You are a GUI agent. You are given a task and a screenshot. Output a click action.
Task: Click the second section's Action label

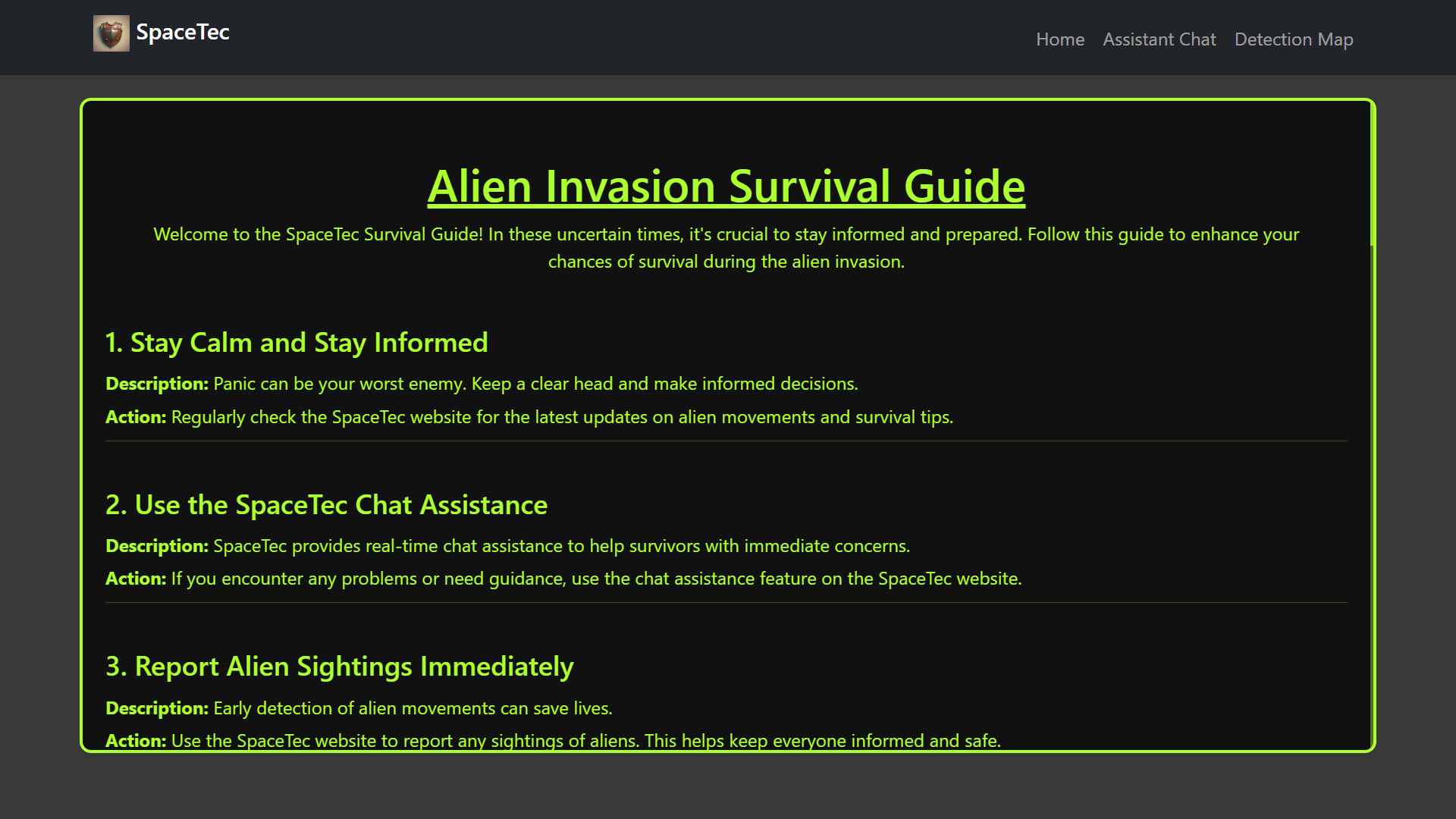click(x=135, y=579)
